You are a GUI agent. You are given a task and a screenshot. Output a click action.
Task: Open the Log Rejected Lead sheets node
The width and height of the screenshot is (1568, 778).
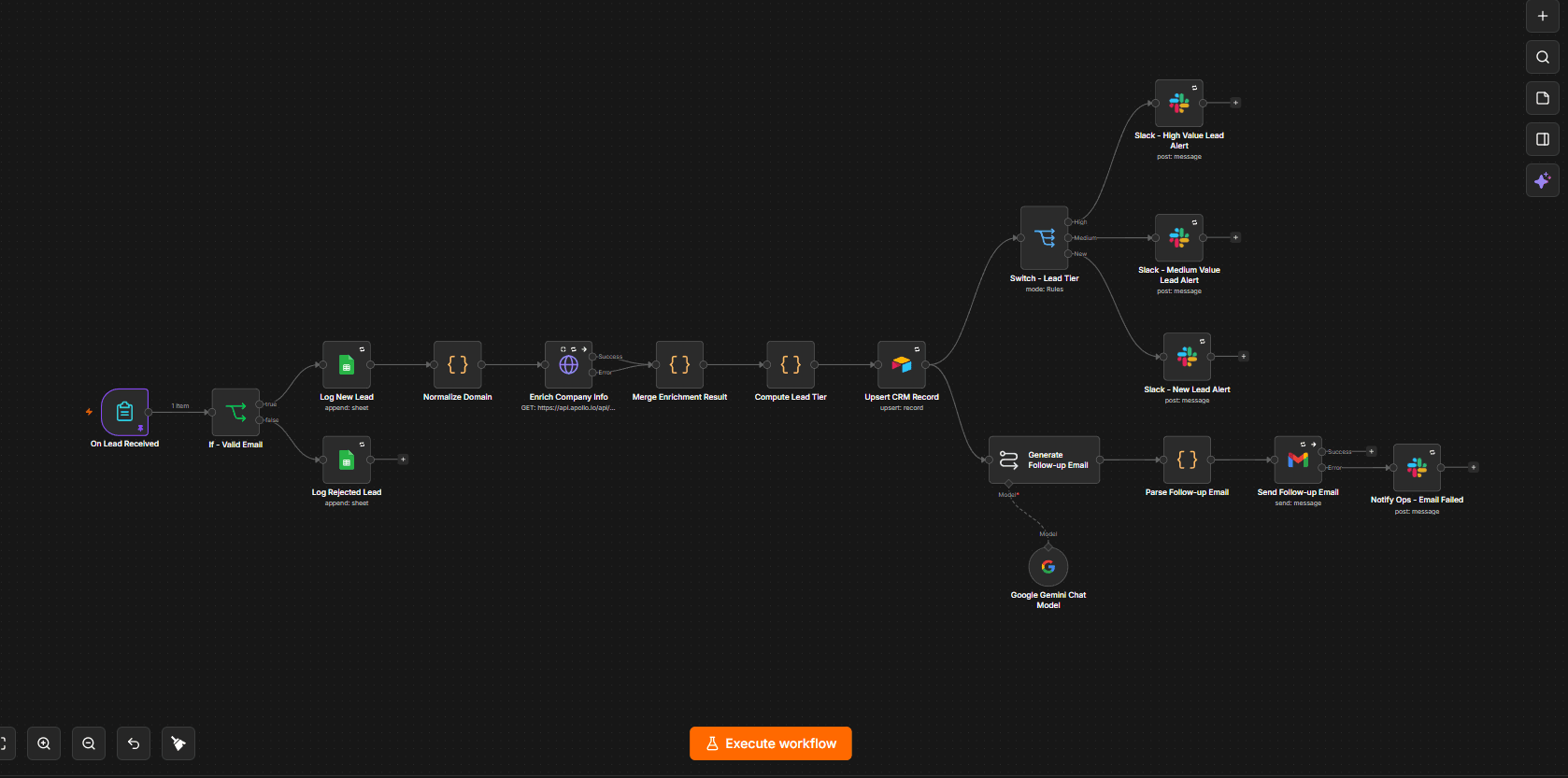[347, 460]
